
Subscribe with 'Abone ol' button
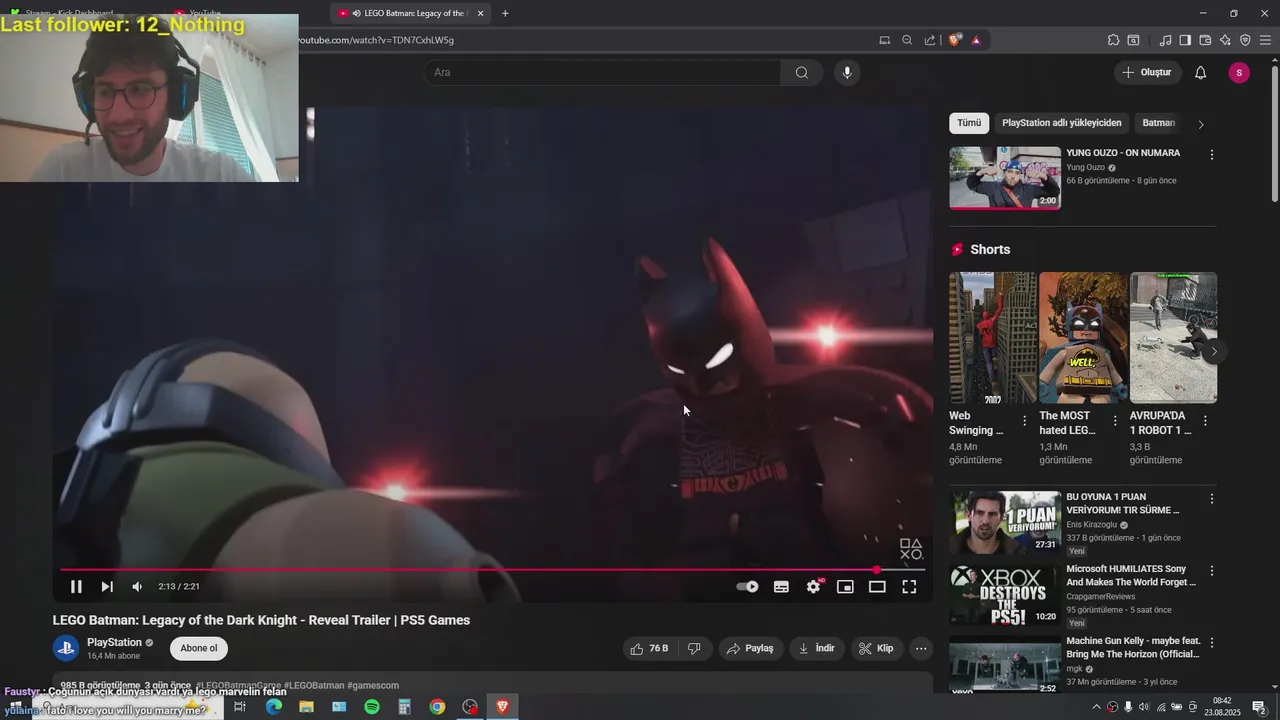(199, 648)
